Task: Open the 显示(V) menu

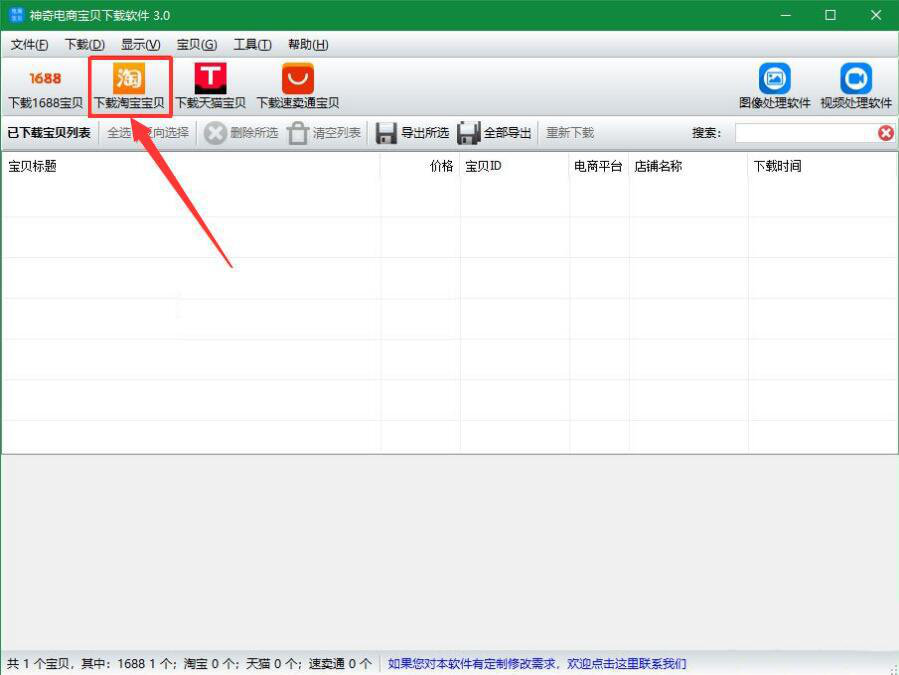Action: click(x=140, y=45)
